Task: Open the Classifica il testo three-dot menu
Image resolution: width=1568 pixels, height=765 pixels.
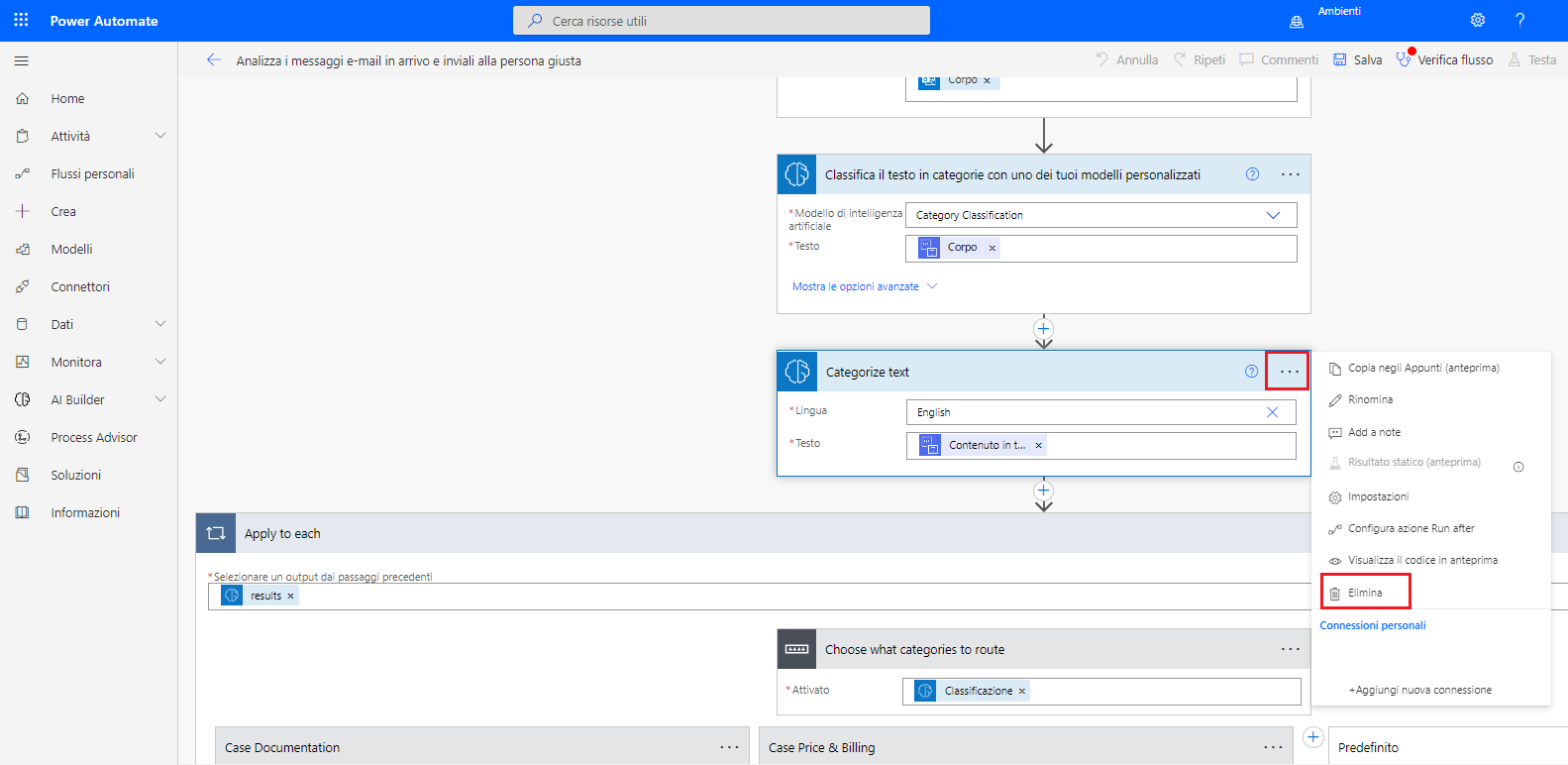Action: pos(1290,174)
